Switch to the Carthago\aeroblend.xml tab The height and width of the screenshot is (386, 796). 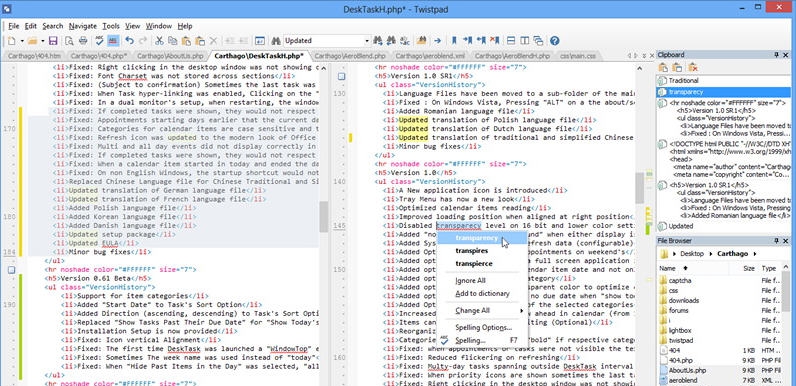(430, 56)
